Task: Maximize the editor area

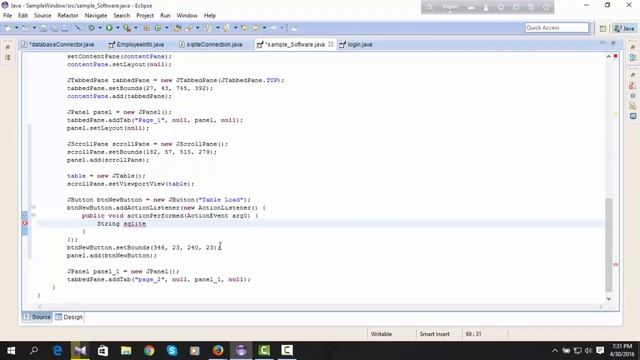Action: [x=613, y=43]
